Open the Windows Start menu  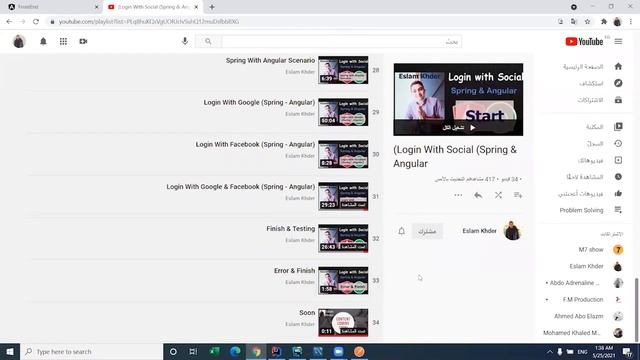pyautogui.click(x=10, y=351)
